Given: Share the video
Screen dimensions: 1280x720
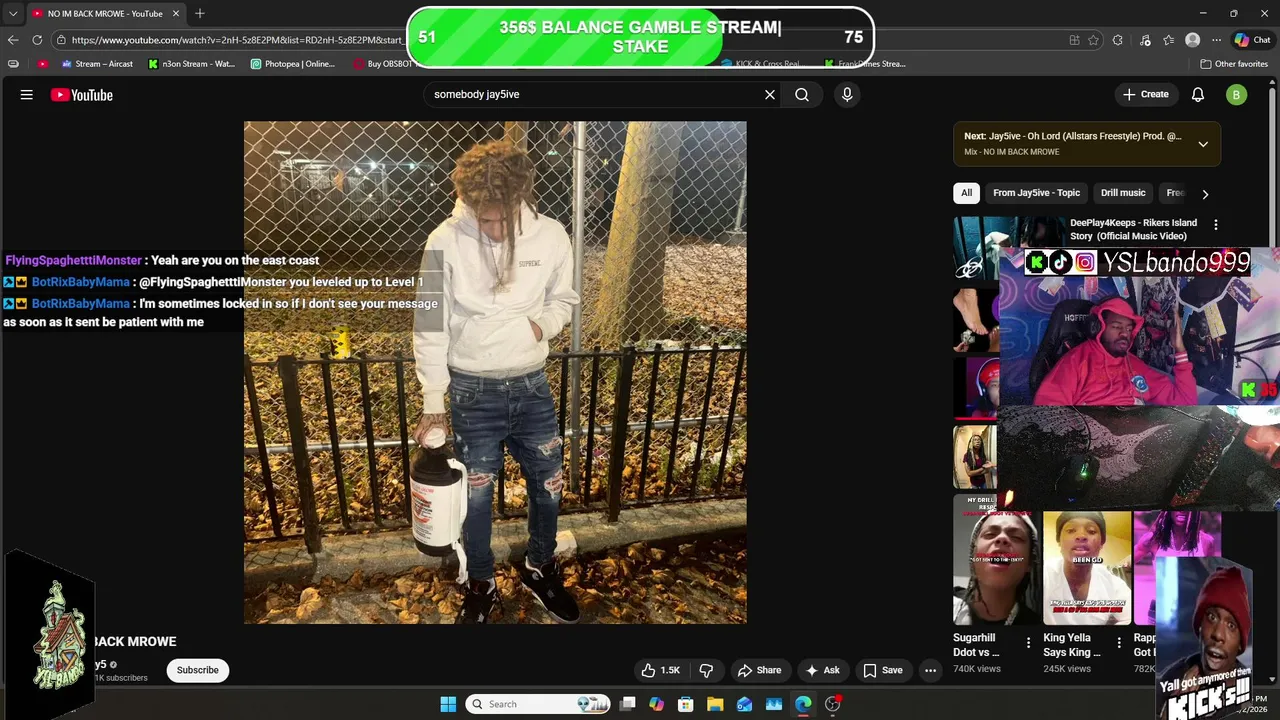Looking at the screenshot, I should 759,670.
